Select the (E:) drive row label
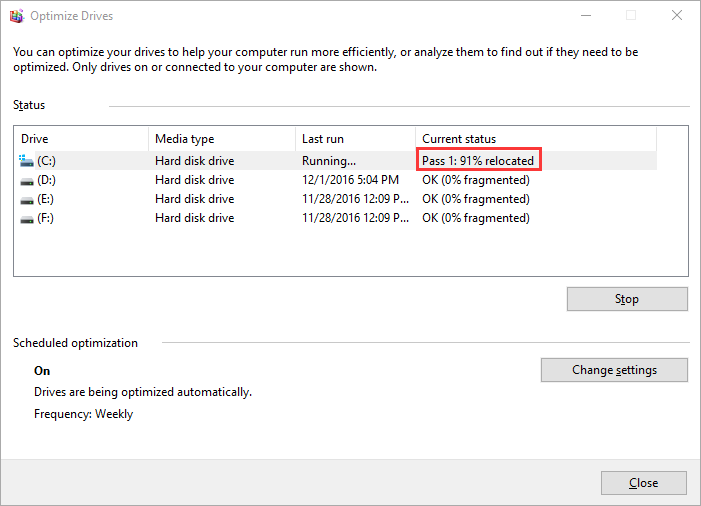 (46, 199)
